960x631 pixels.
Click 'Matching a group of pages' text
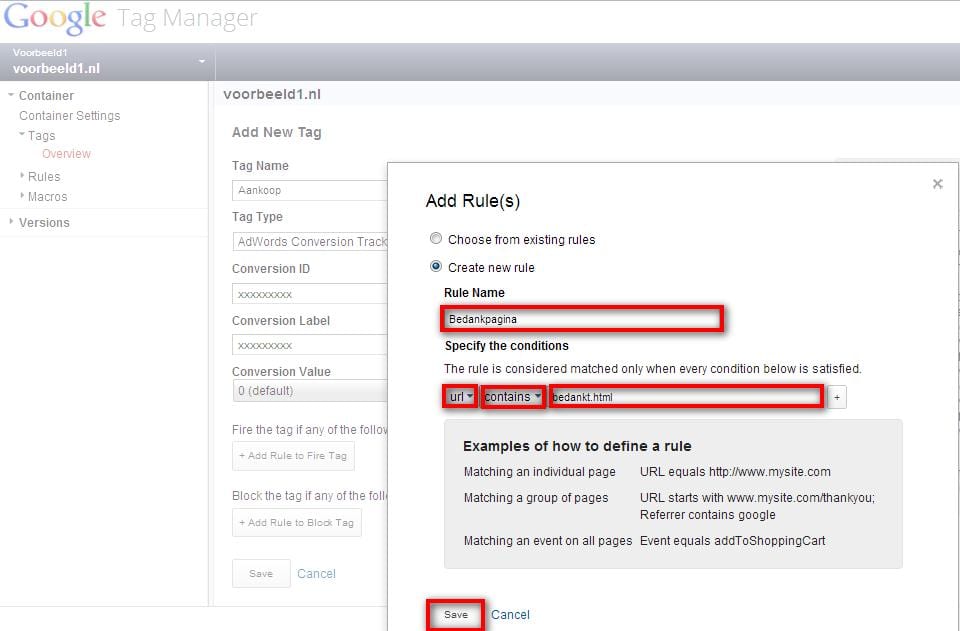(536, 498)
